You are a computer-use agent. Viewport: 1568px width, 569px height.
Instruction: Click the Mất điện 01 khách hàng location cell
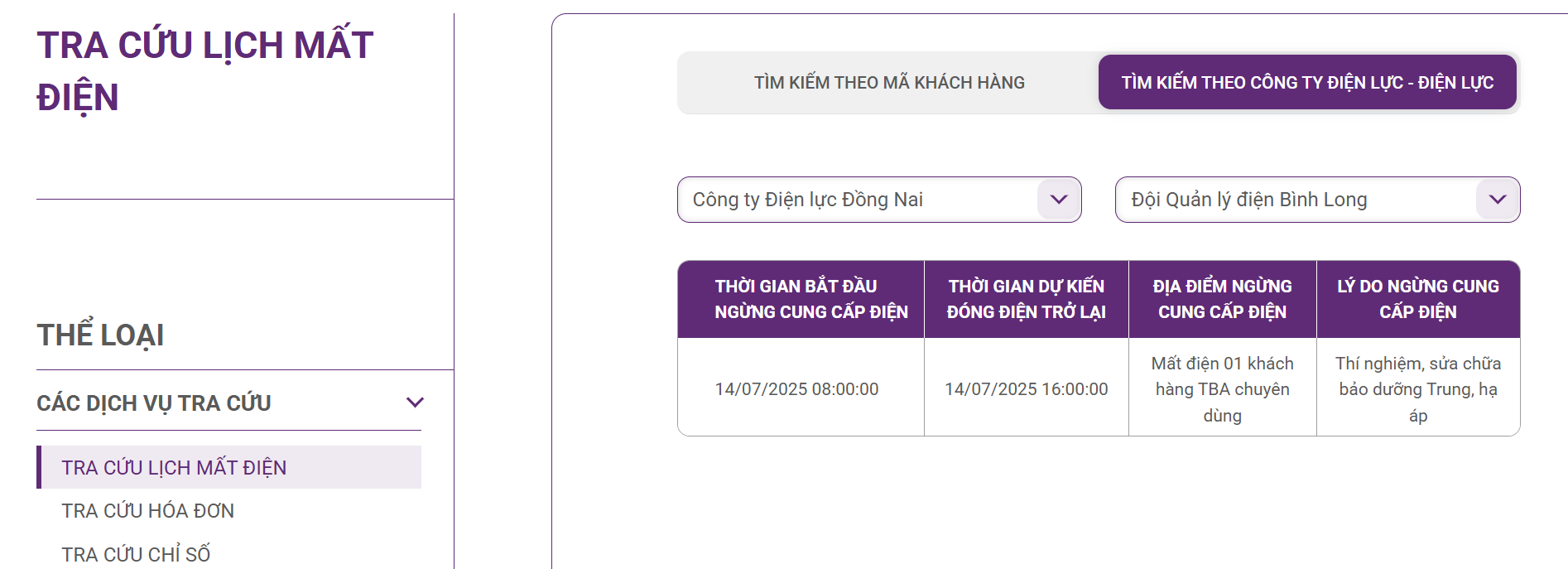(x=1223, y=389)
